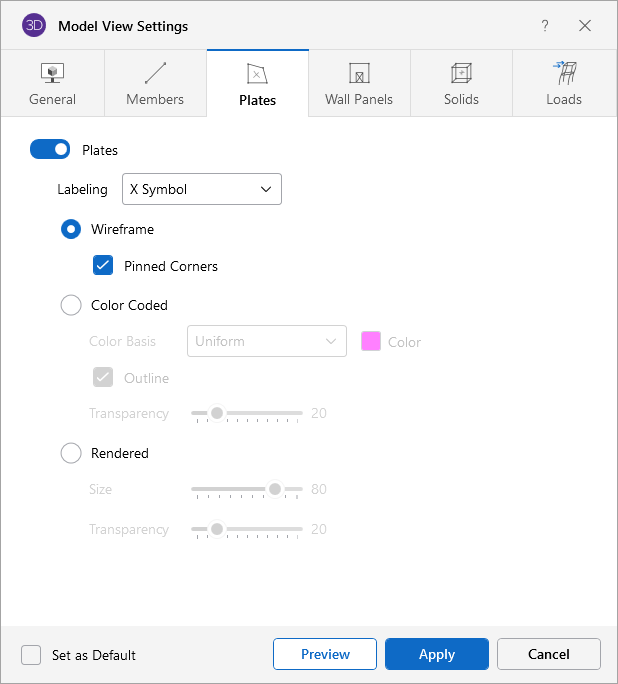Uncheck the Pinned Corners checkbox
The image size is (618, 684).
103,265
